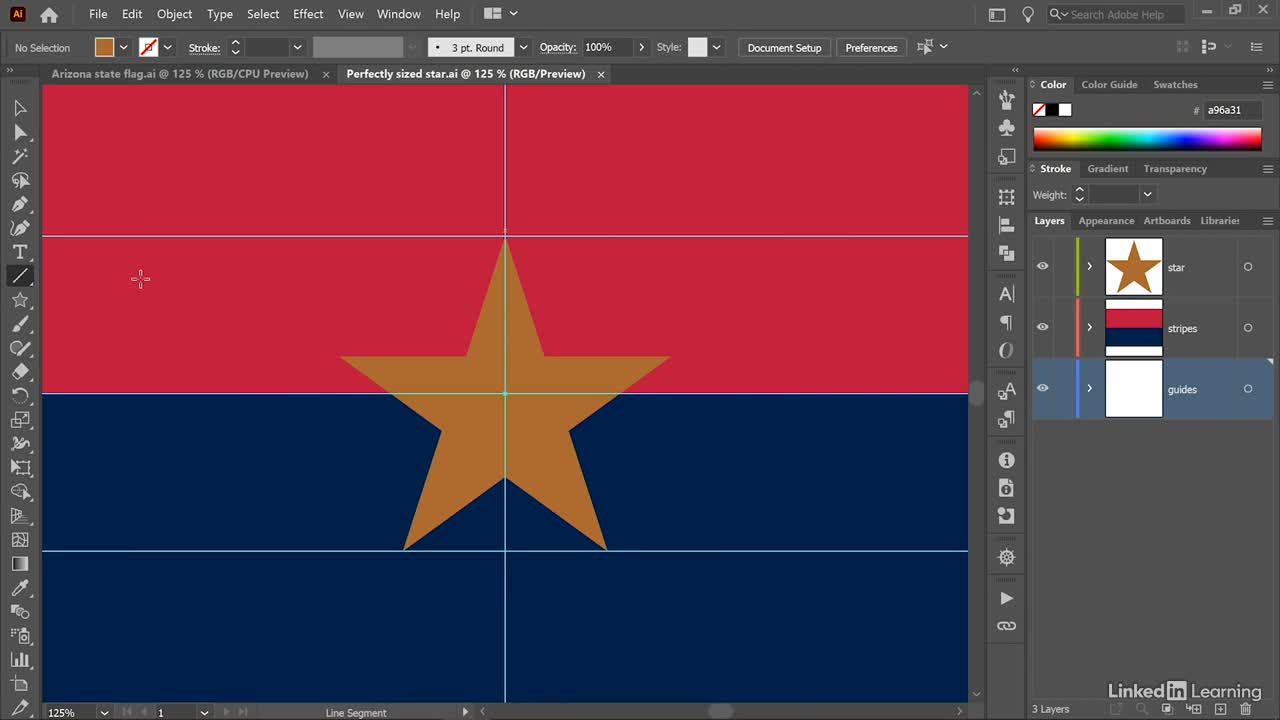
Task: Select the Blend tool
Action: (20, 612)
